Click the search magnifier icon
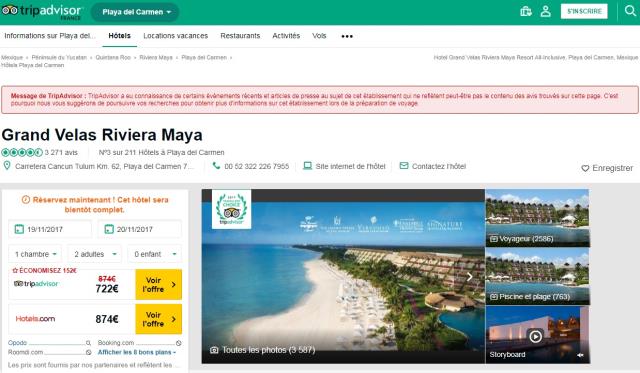 click(x=631, y=11)
